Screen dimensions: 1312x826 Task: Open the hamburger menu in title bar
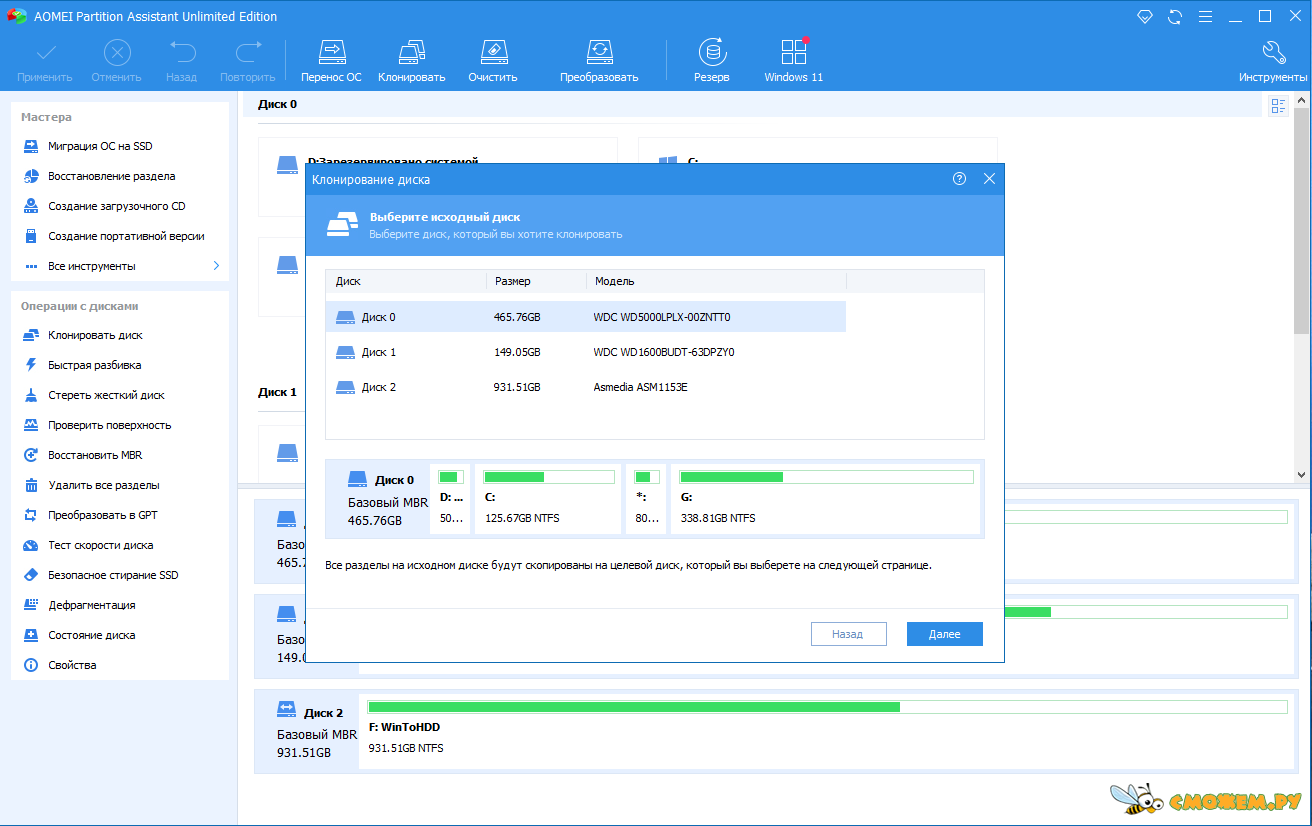pyautogui.click(x=1205, y=16)
